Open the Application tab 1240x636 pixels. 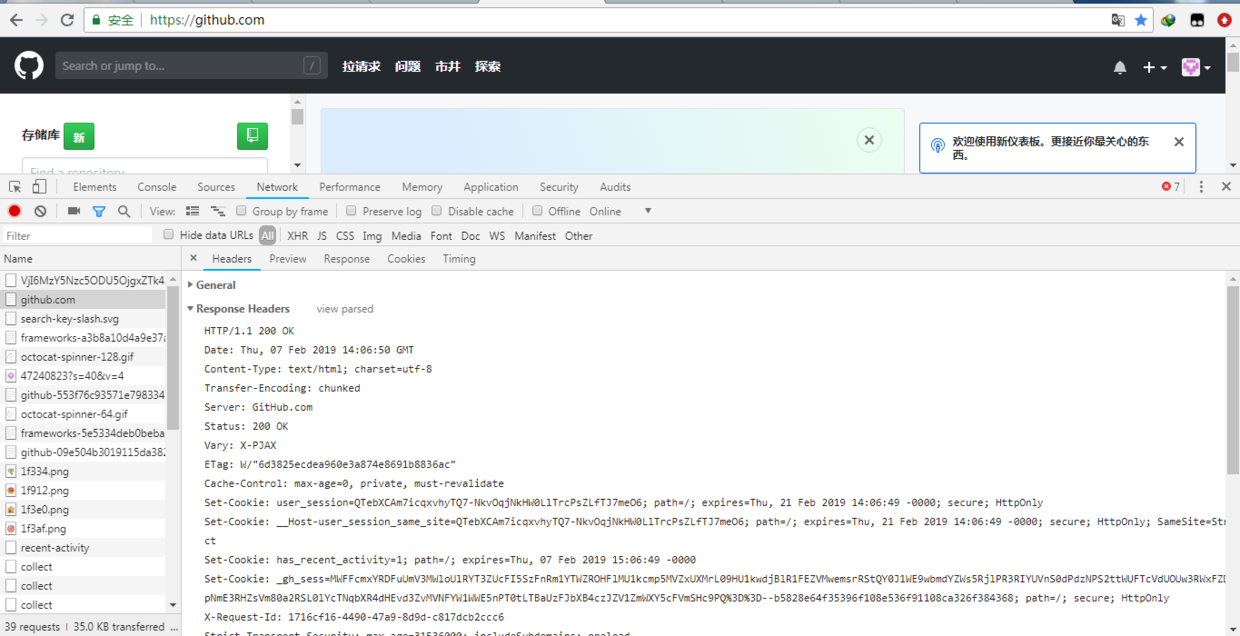point(491,187)
